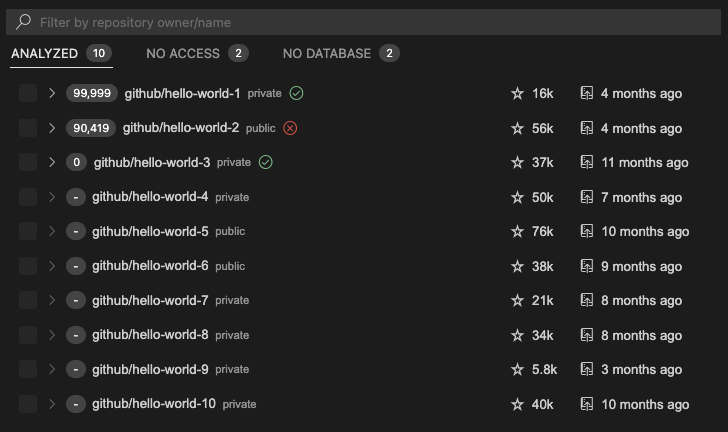
Task: Click the last-updated icon beside 11 months ago
Action: [587, 162]
